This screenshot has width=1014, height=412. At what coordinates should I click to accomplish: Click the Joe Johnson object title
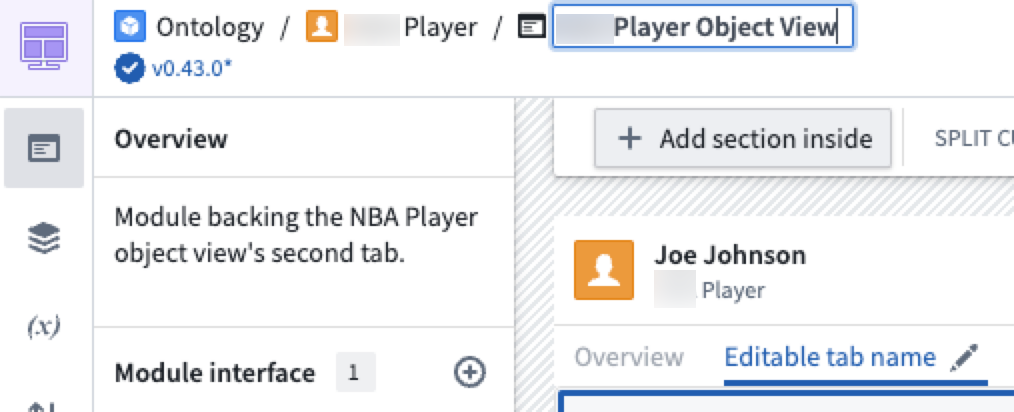pyautogui.click(x=730, y=255)
